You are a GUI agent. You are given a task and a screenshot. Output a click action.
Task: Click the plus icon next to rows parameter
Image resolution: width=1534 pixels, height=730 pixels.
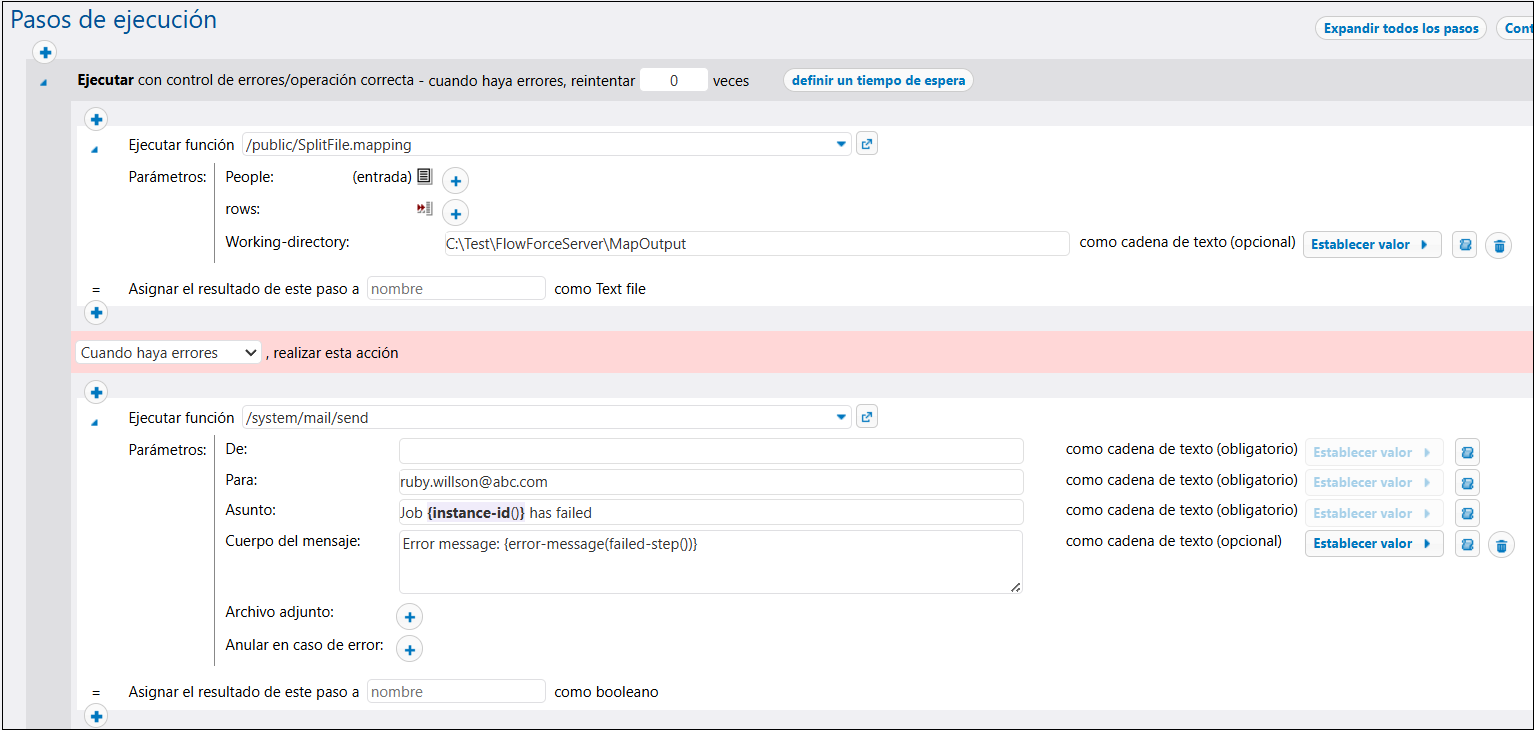(x=455, y=213)
